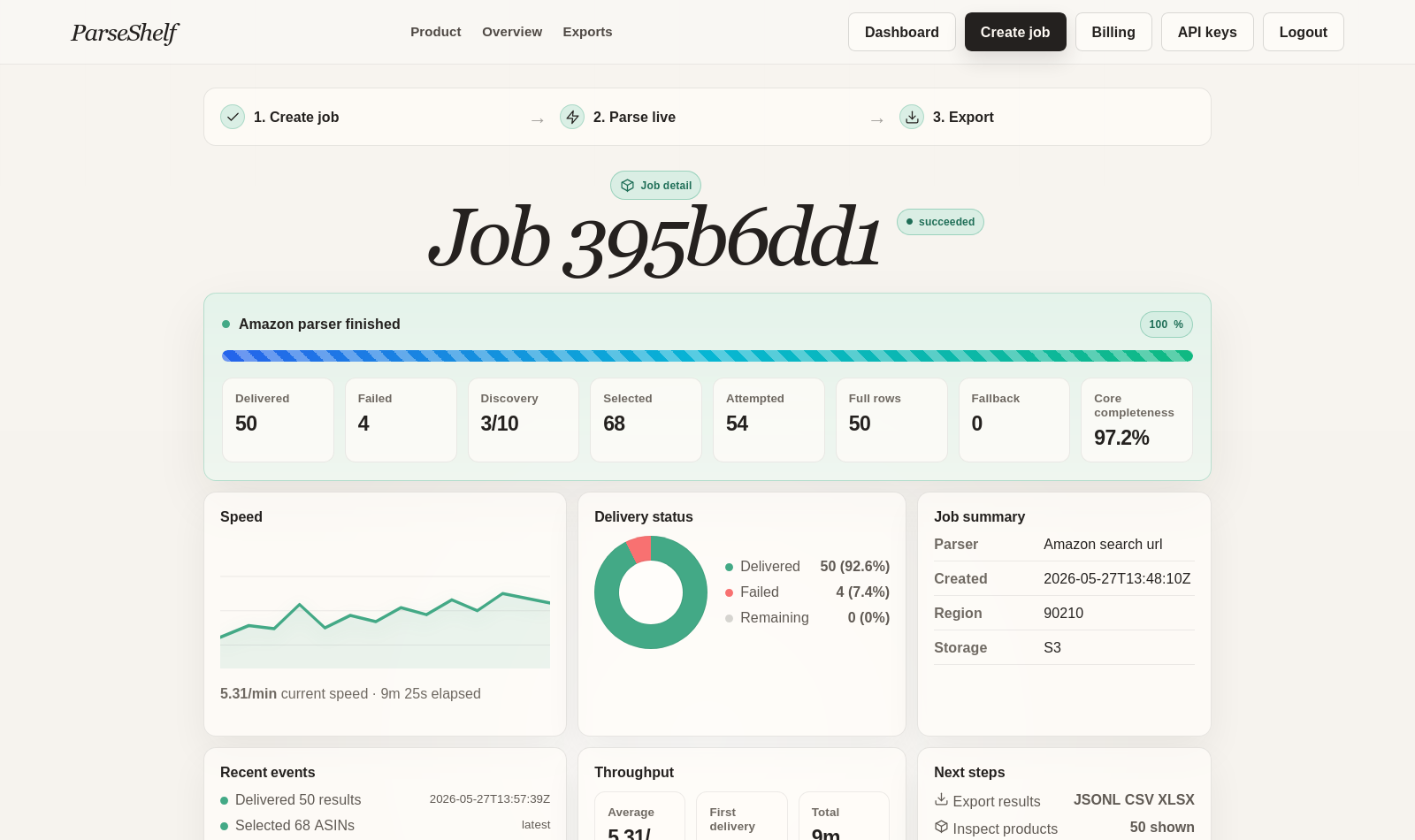Go to Exports in top navigation
Viewport: 1415px width, 840px height.
(x=587, y=32)
